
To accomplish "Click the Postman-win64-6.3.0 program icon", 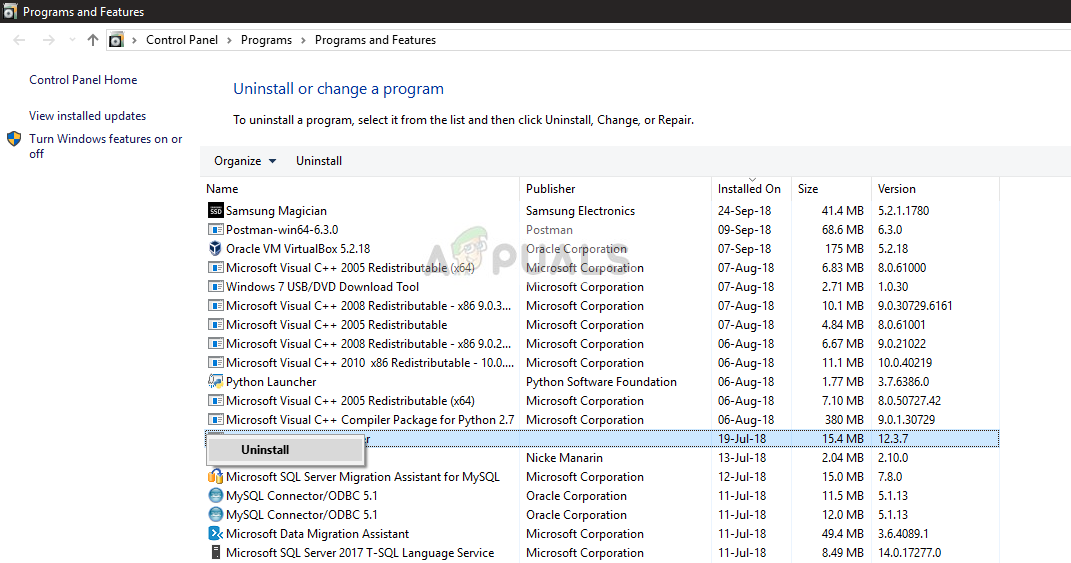I will [x=215, y=230].
